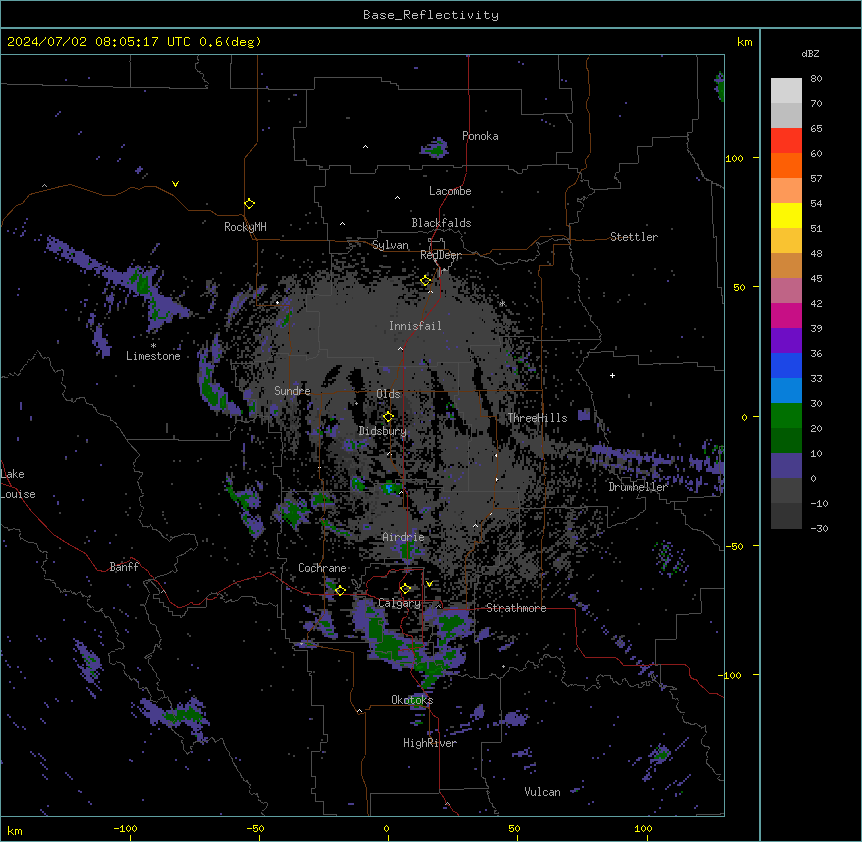Click the Cochrane label

click(322, 568)
